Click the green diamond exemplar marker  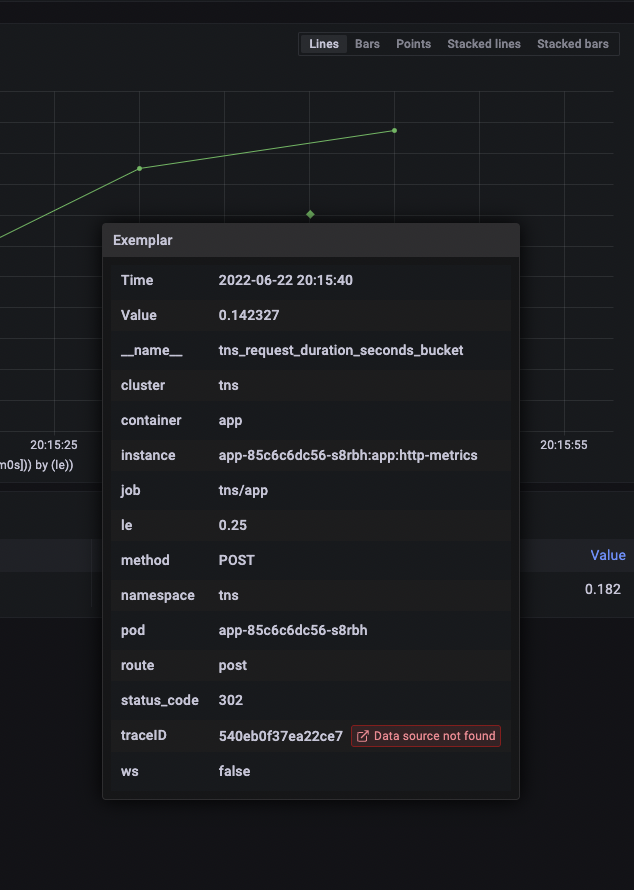point(310,214)
